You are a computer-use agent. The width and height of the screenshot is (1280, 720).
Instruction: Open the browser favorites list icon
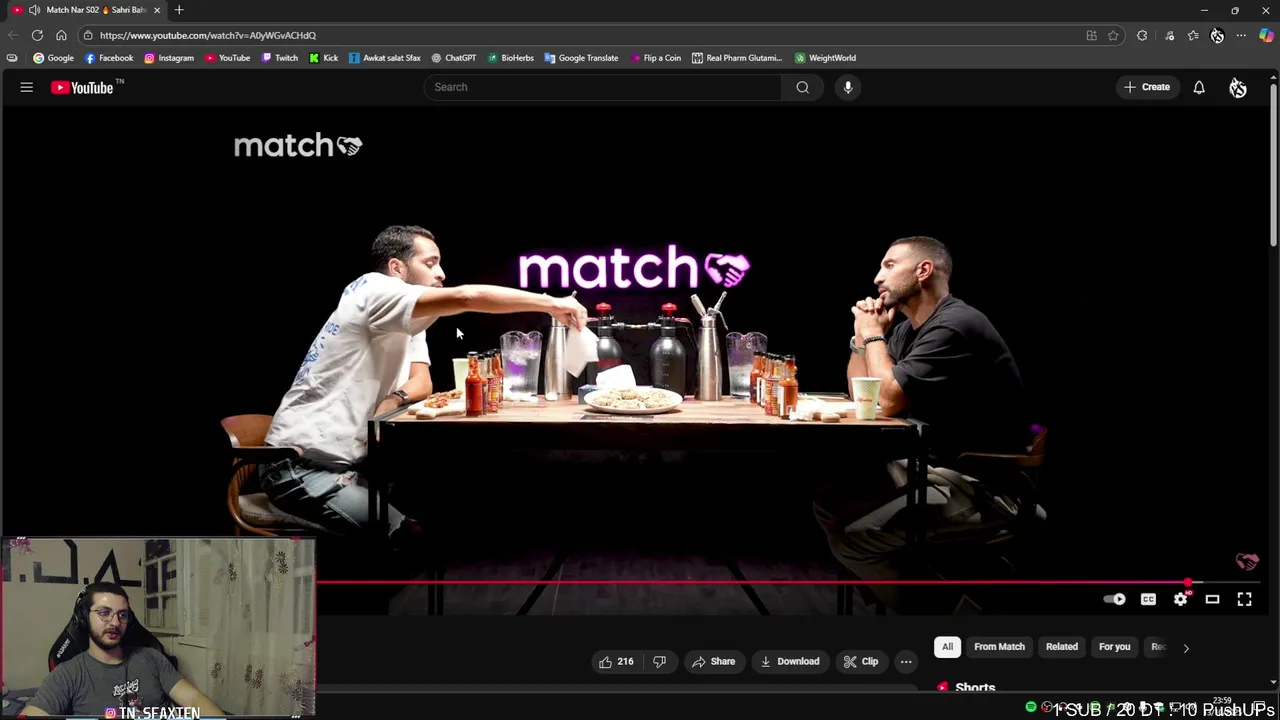1193,35
